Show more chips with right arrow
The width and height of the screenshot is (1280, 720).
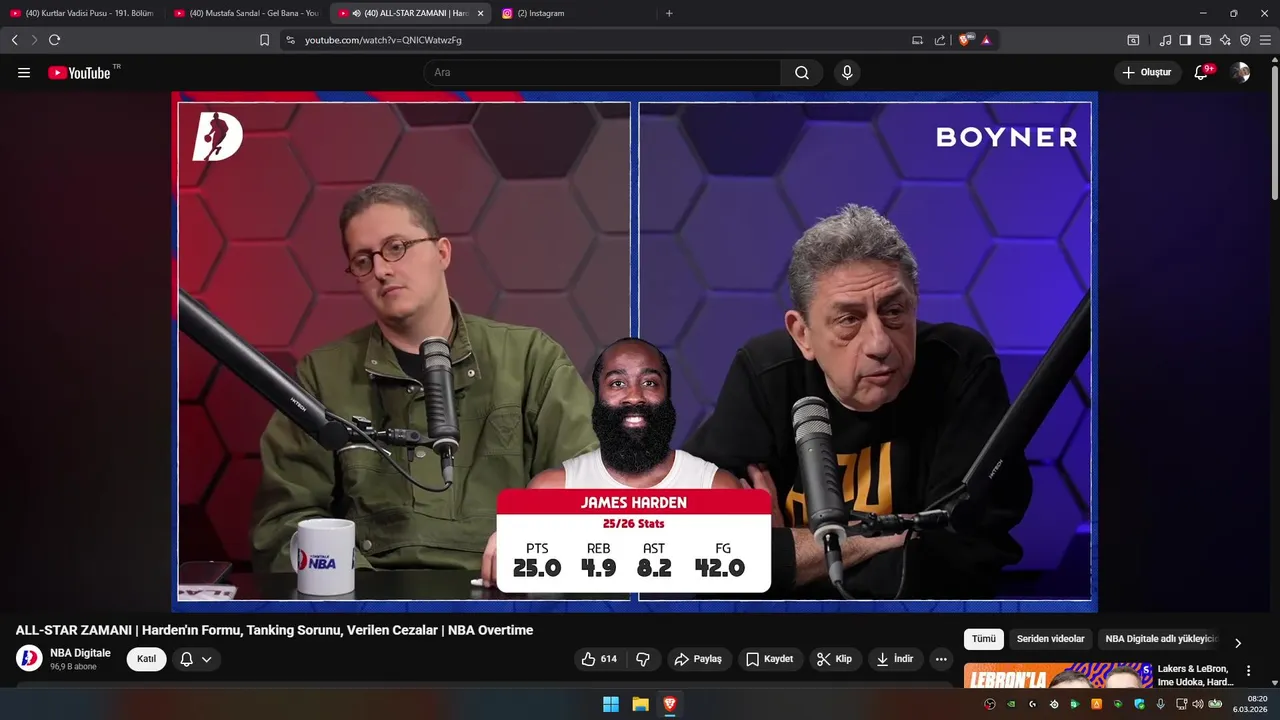(x=1238, y=643)
